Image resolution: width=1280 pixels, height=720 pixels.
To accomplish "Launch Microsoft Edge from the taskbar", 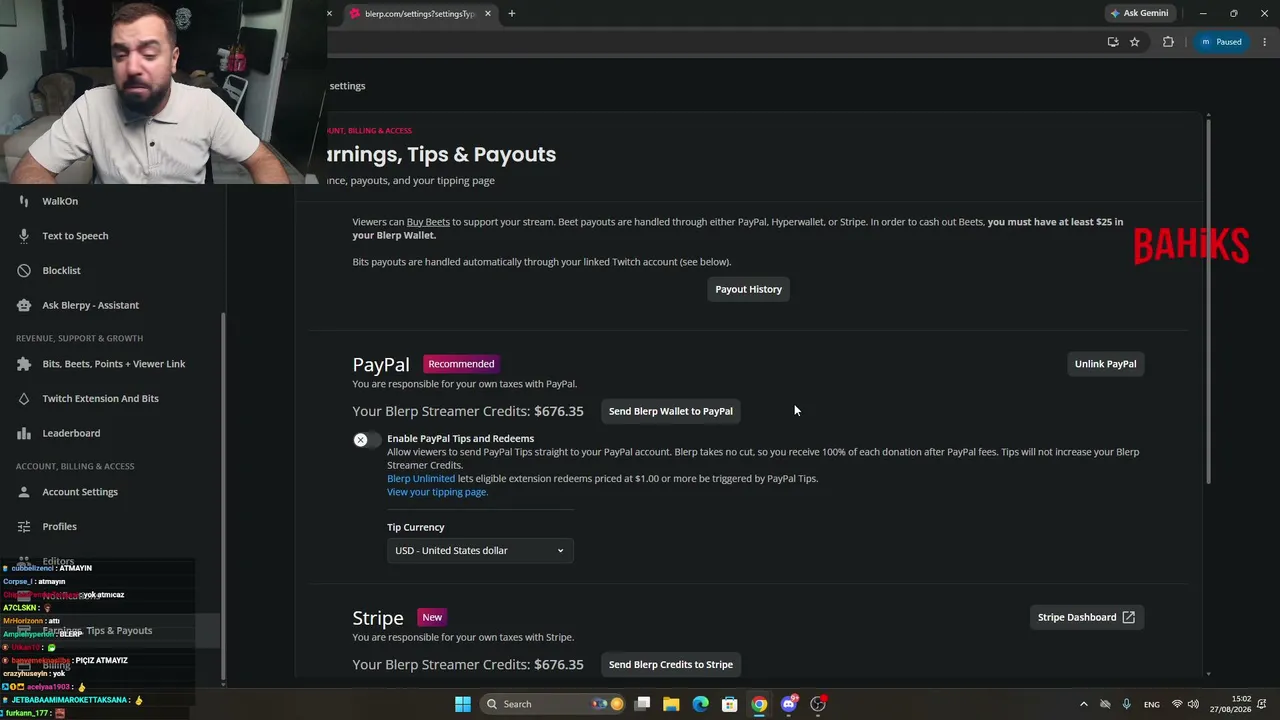I will (701, 704).
